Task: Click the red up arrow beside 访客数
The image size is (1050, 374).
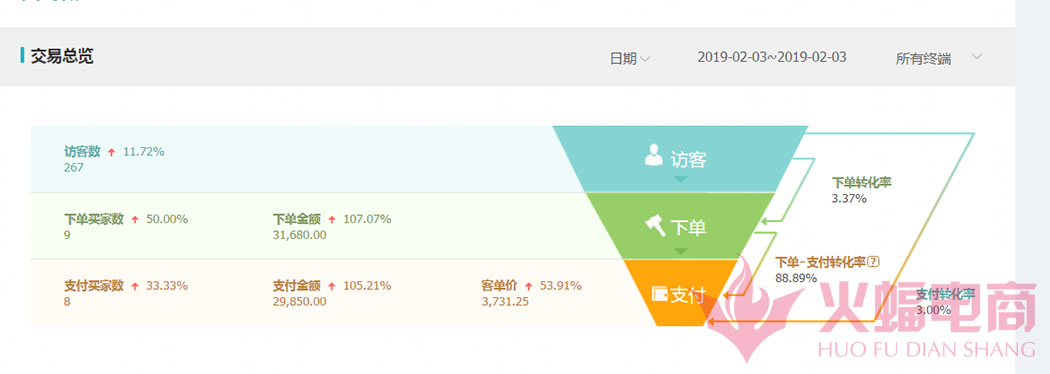Action: [111, 153]
